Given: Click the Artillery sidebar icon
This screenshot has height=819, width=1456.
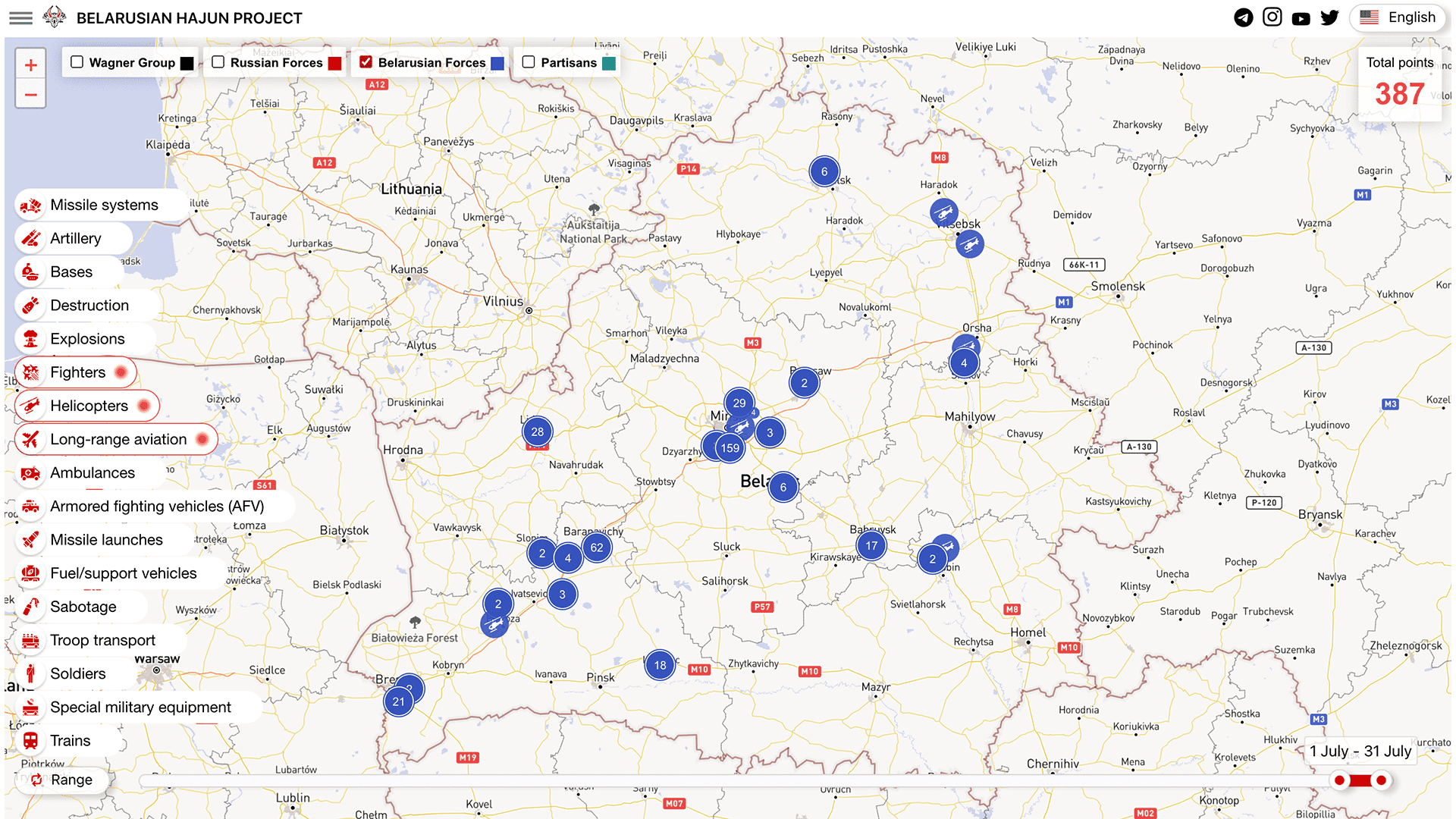Looking at the screenshot, I should (x=30, y=238).
